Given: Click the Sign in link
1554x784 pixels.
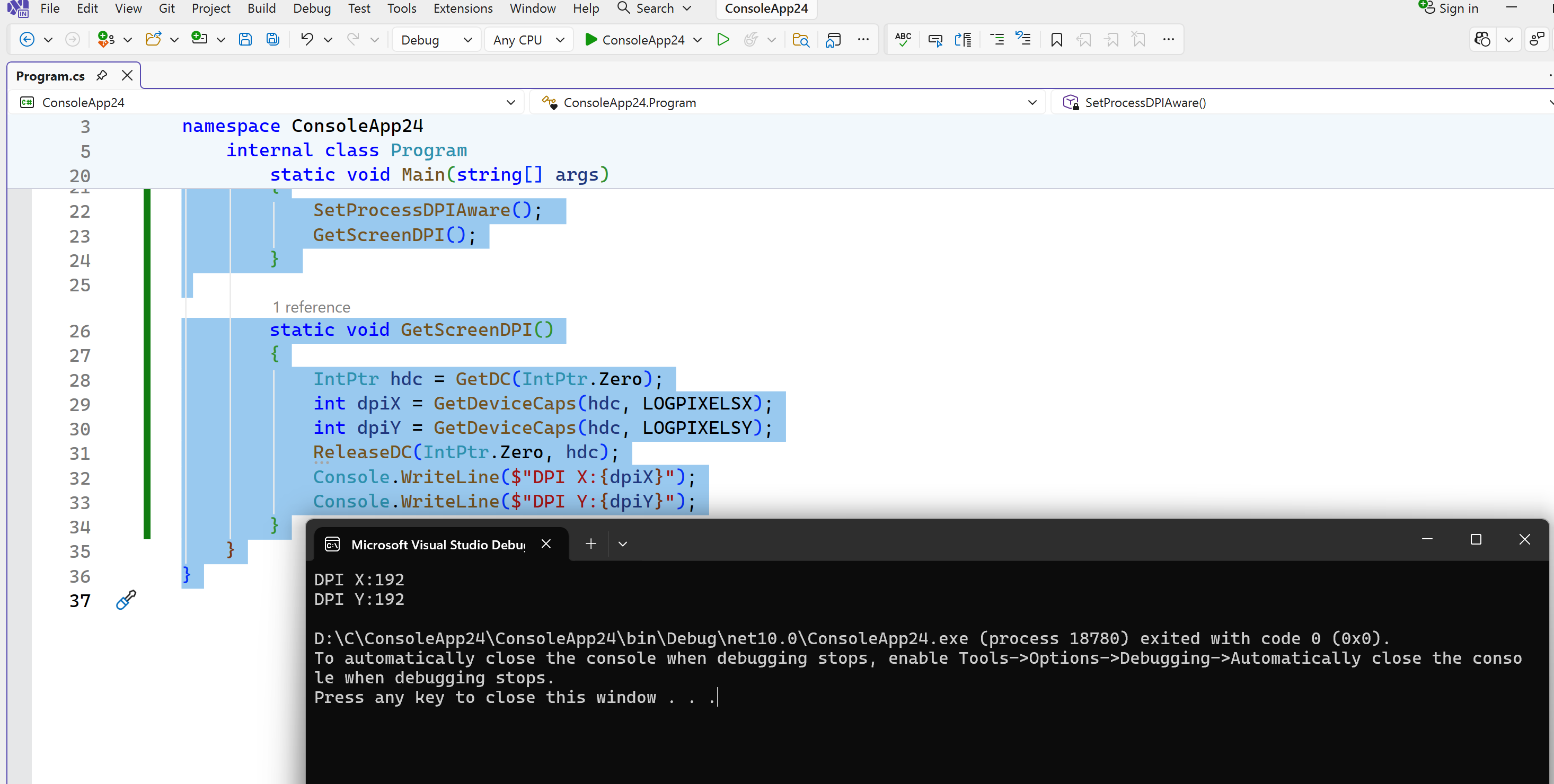Looking at the screenshot, I should click(x=1458, y=8).
